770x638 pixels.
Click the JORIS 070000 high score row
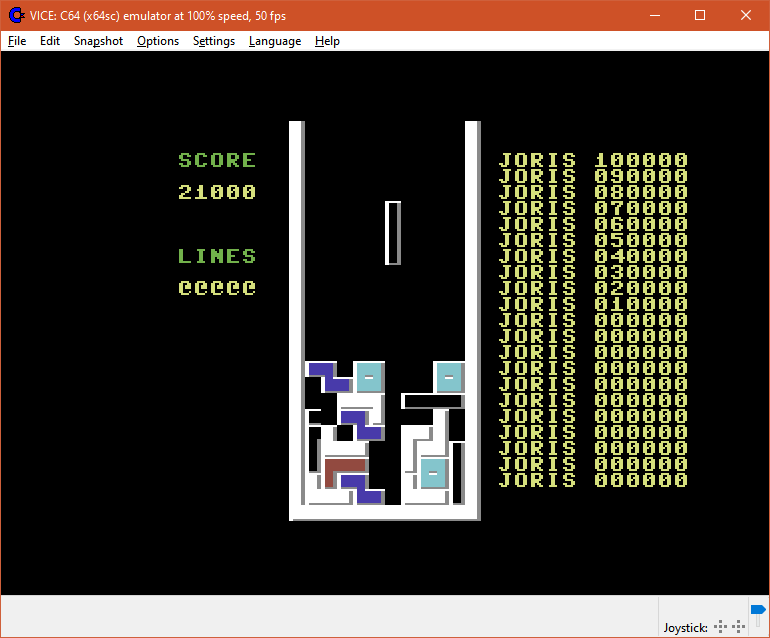(x=593, y=208)
